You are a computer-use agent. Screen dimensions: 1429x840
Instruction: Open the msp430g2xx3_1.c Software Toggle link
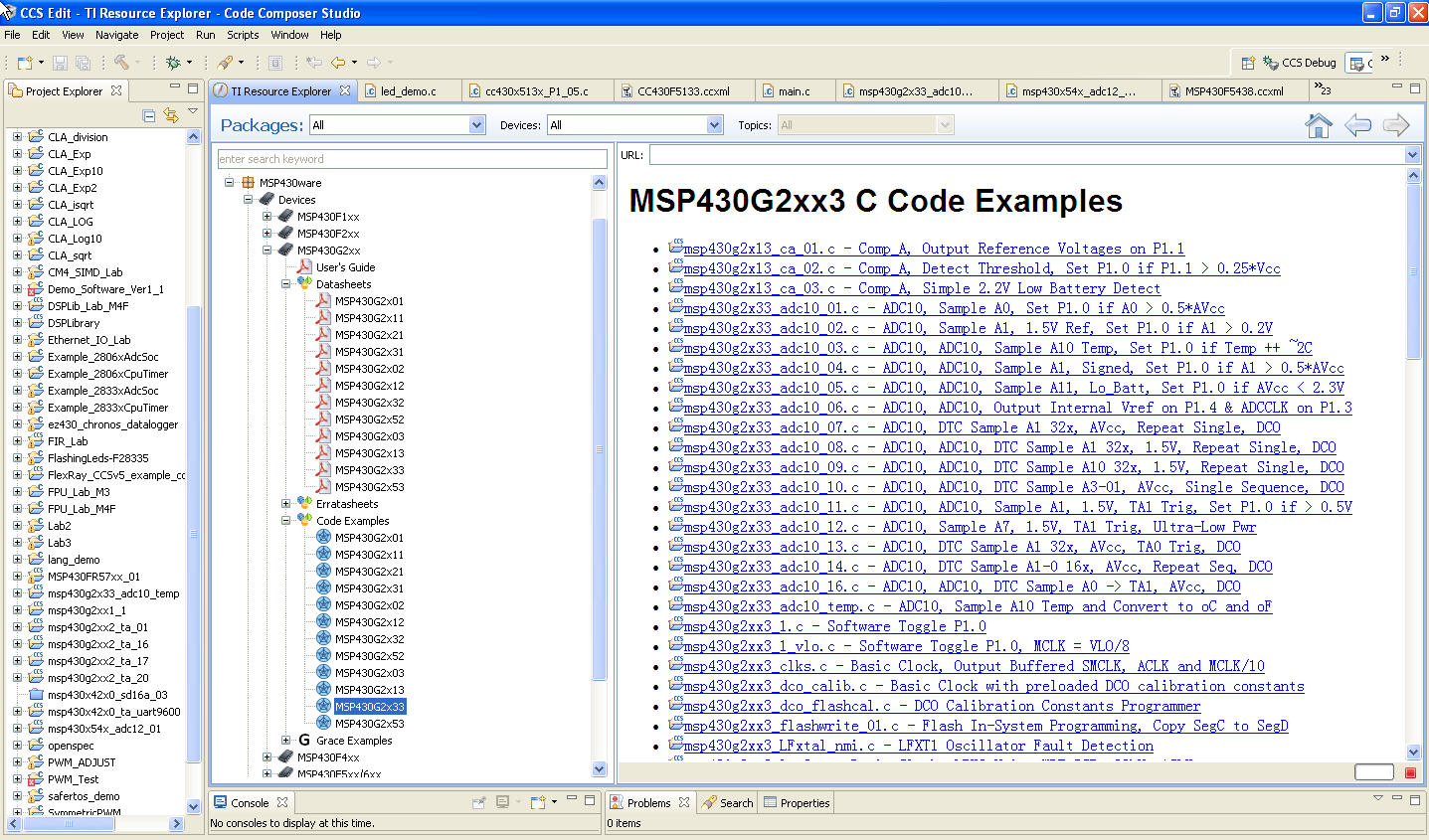834,626
